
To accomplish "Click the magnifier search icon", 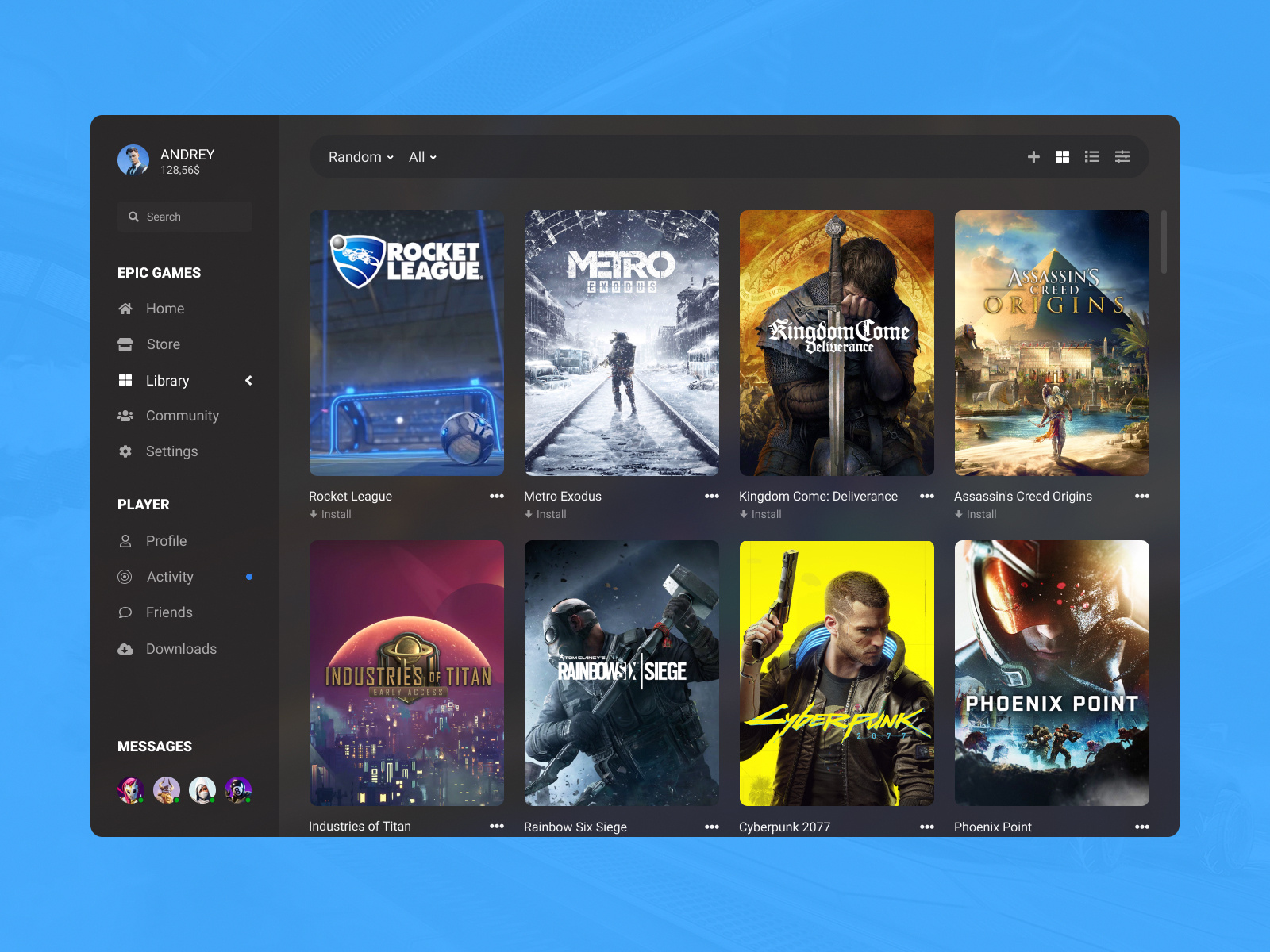I will click(x=133, y=217).
